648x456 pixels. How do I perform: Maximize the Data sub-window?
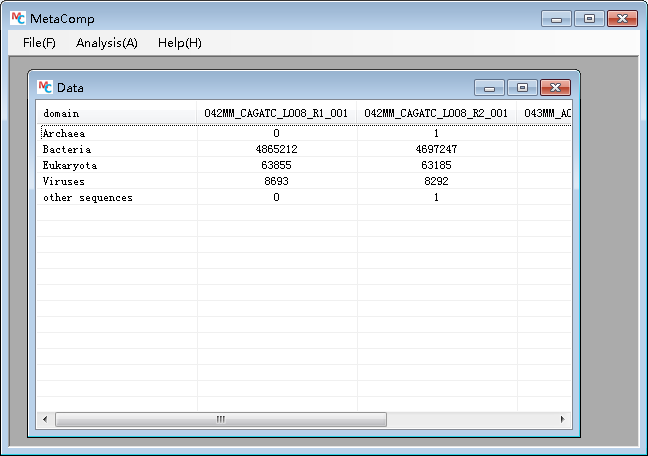pyautogui.click(x=522, y=88)
